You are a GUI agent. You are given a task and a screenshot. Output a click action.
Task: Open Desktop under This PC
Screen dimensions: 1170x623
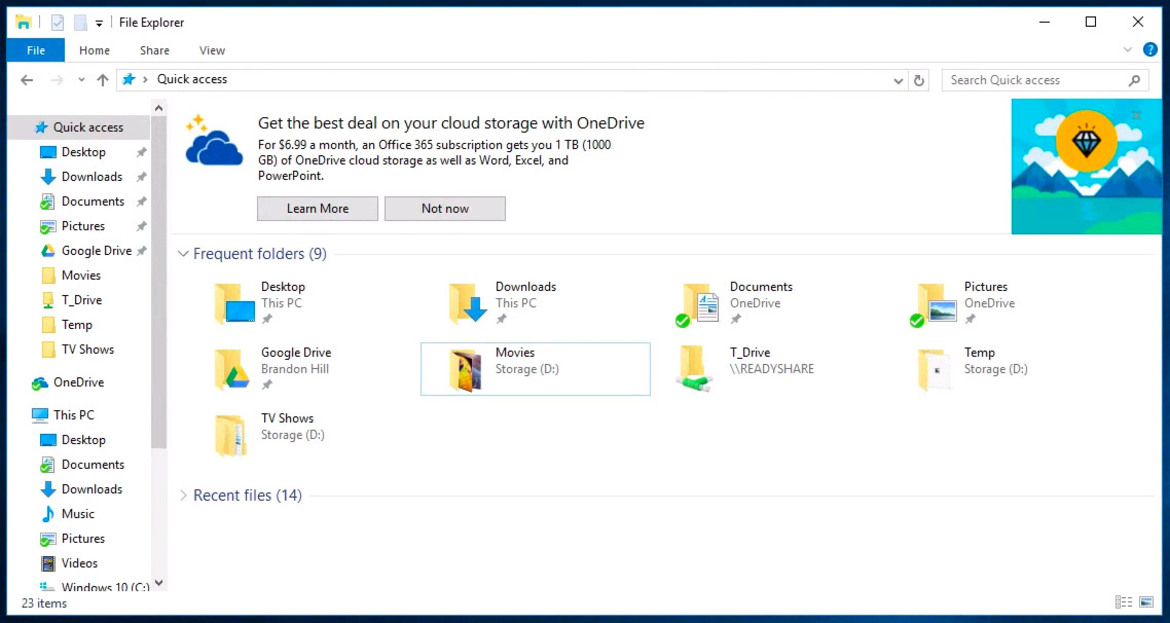click(84, 440)
